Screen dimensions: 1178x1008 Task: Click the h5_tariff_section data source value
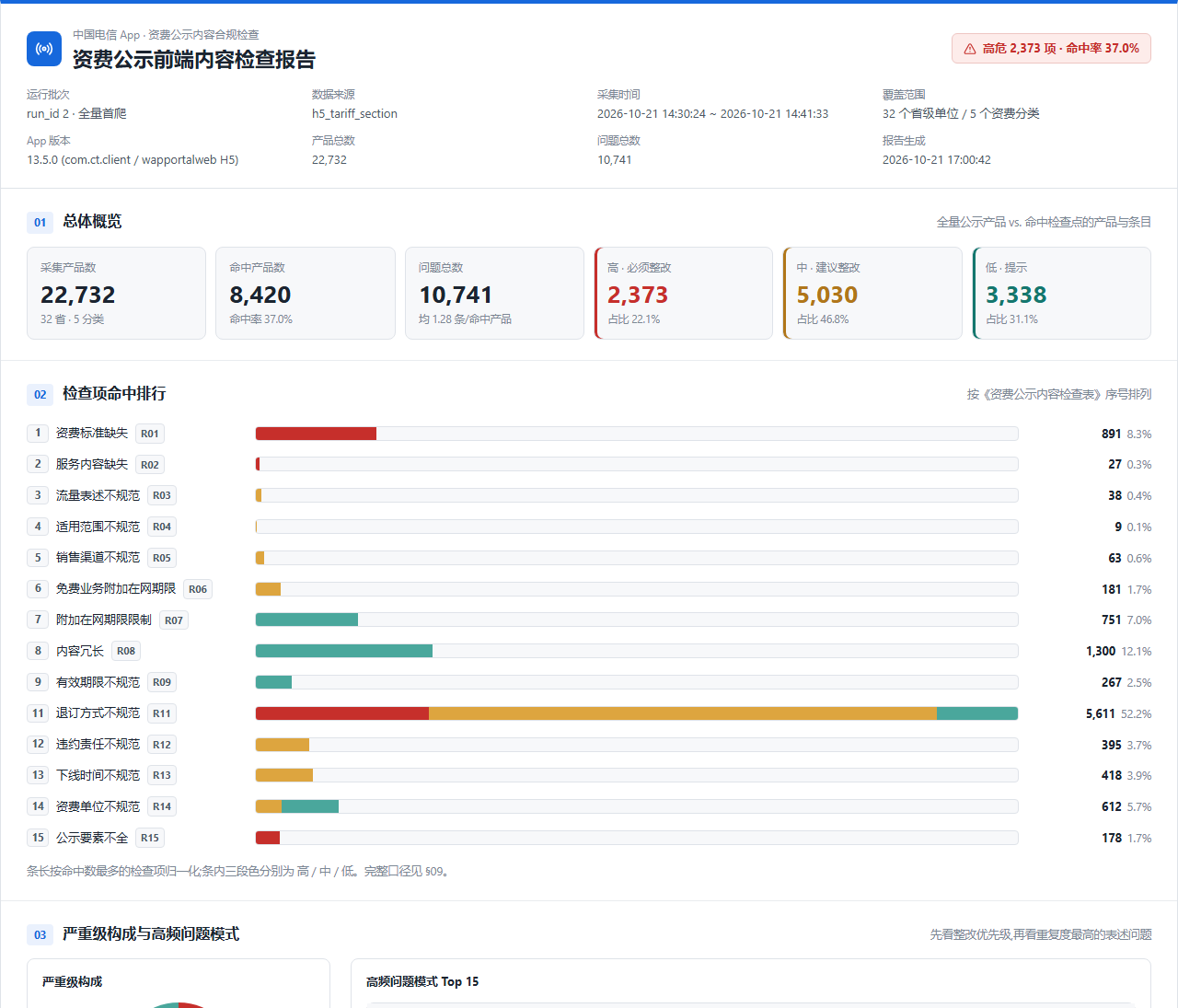coord(354,113)
